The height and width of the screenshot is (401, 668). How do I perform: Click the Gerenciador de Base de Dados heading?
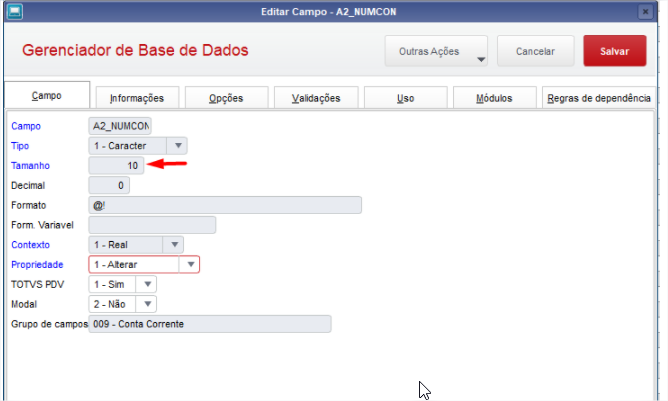[135, 50]
